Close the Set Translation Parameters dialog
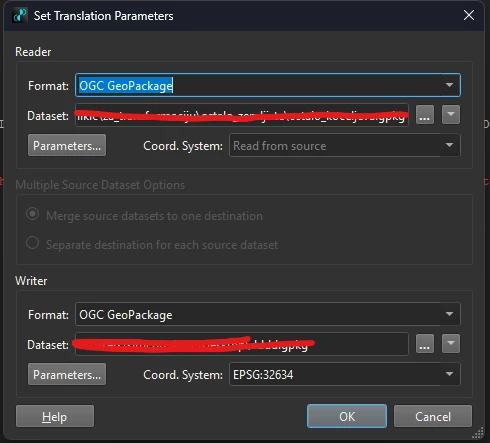Image resolution: width=490 pixels, height=443 pixels. click(x=469, y=15)
